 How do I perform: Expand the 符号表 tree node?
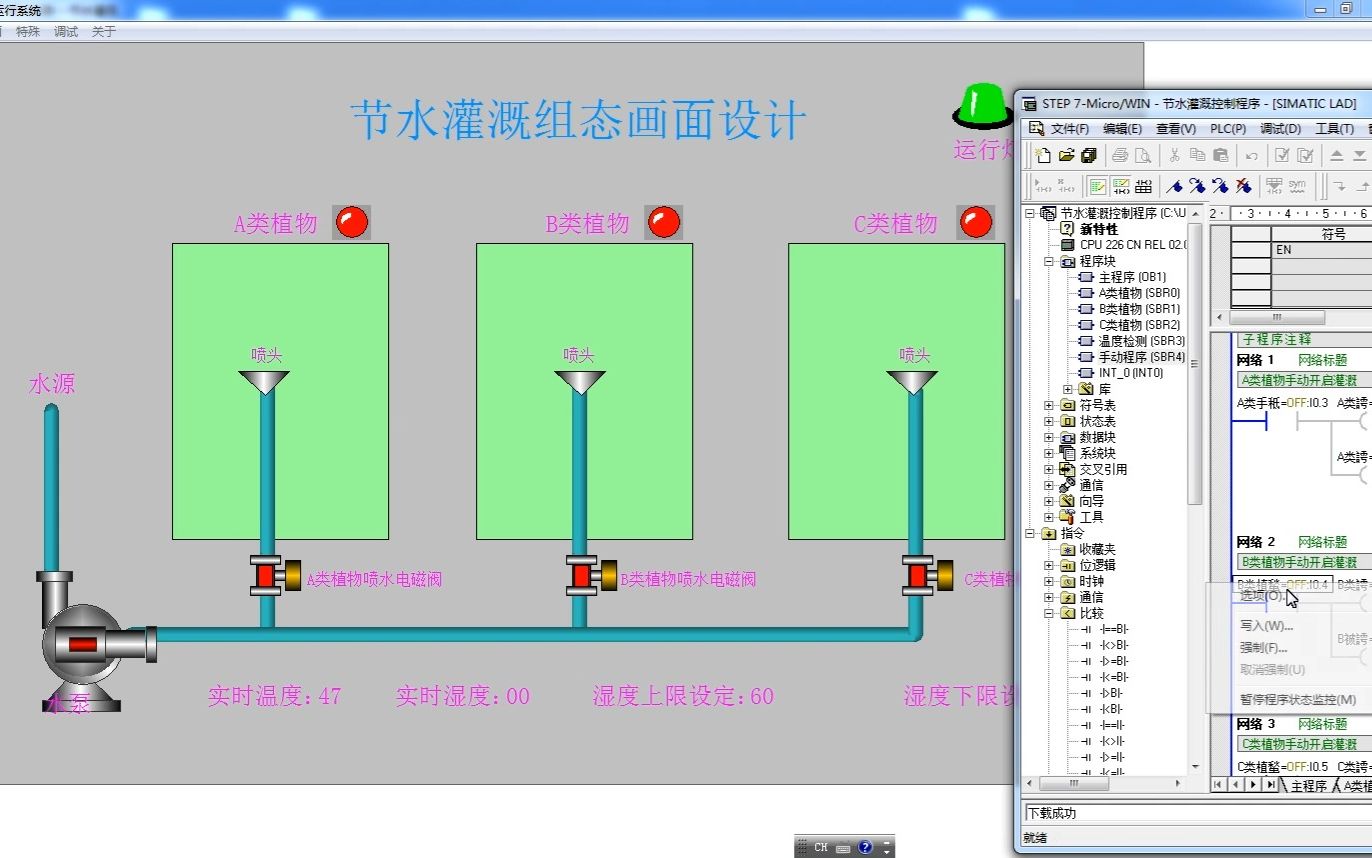(1049, 405)
